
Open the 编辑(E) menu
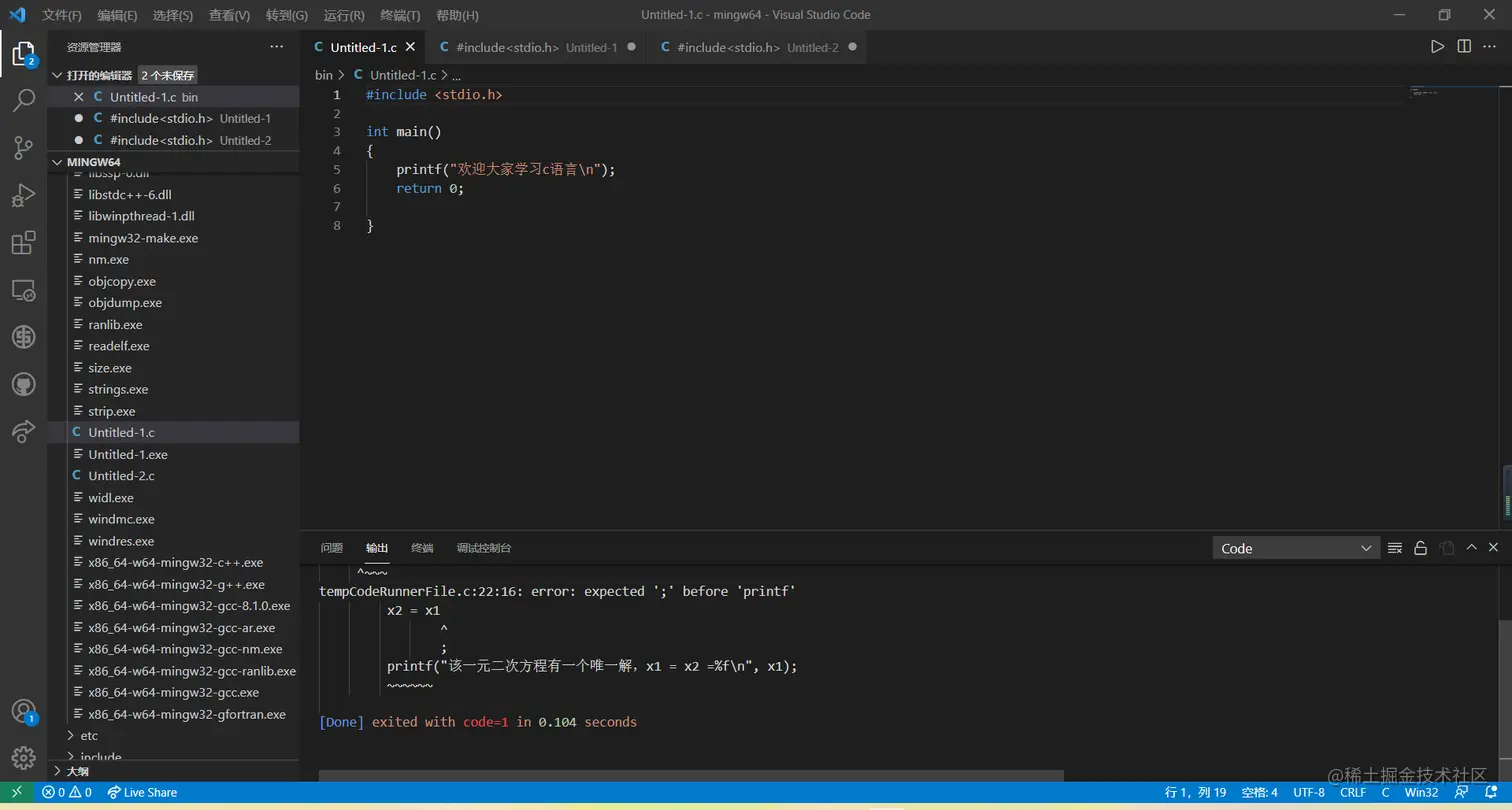[118, 15]
